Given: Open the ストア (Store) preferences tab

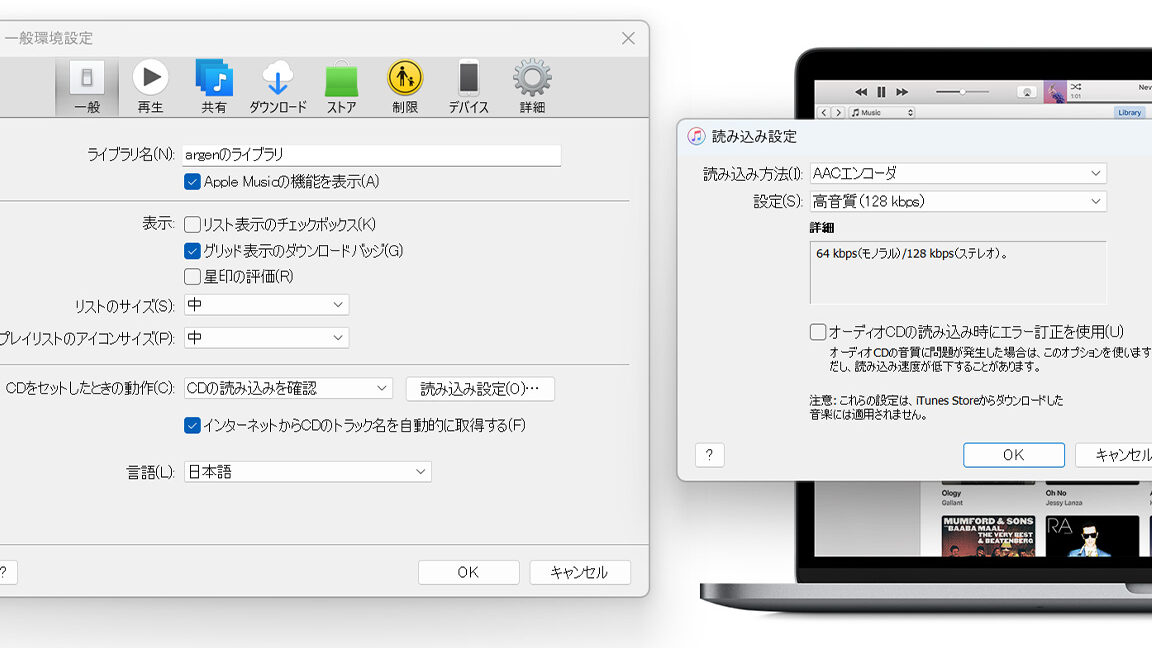Looking at the screenshot, I should pyautogui.click(x=342, y=87).
